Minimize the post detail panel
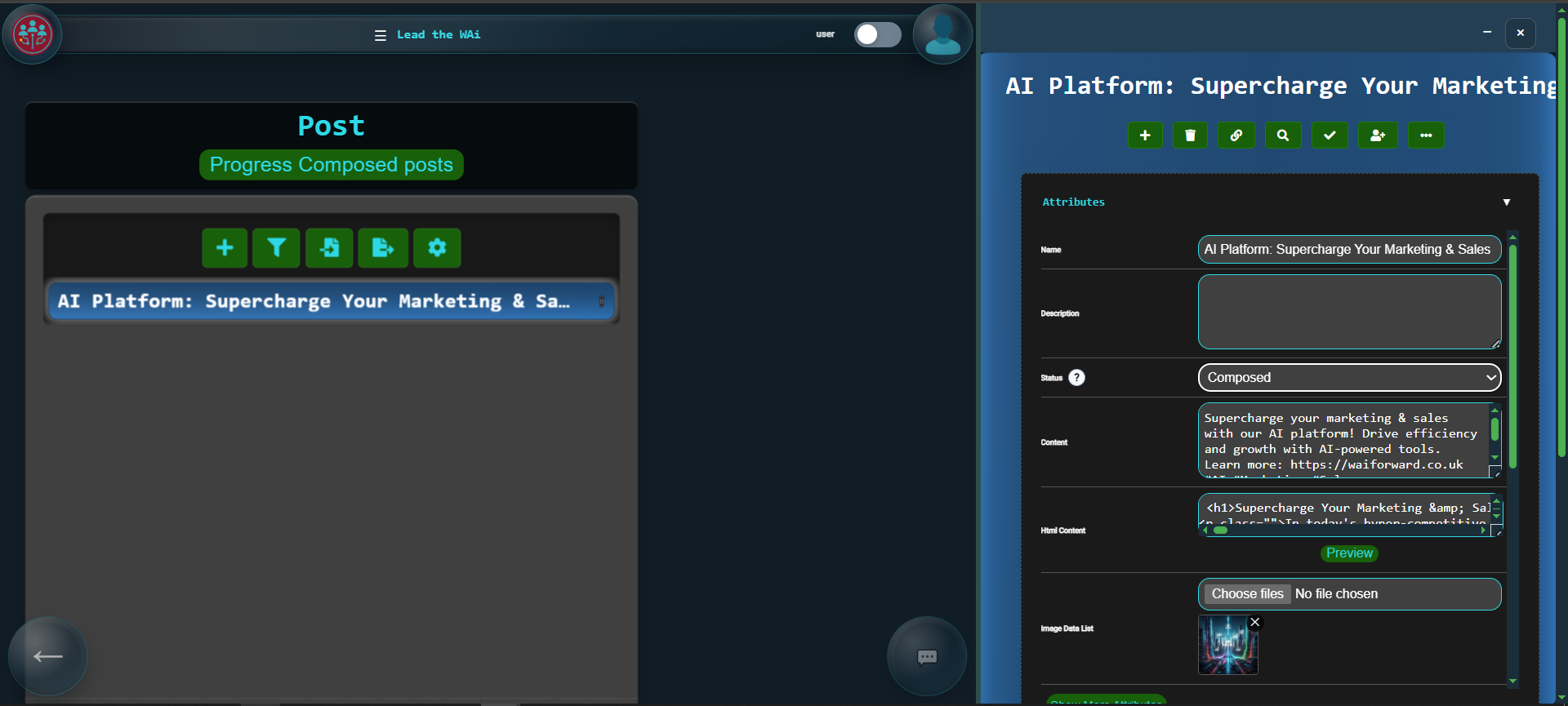1568x706 pixels. pyautogui.click(x=1487, y=33)
